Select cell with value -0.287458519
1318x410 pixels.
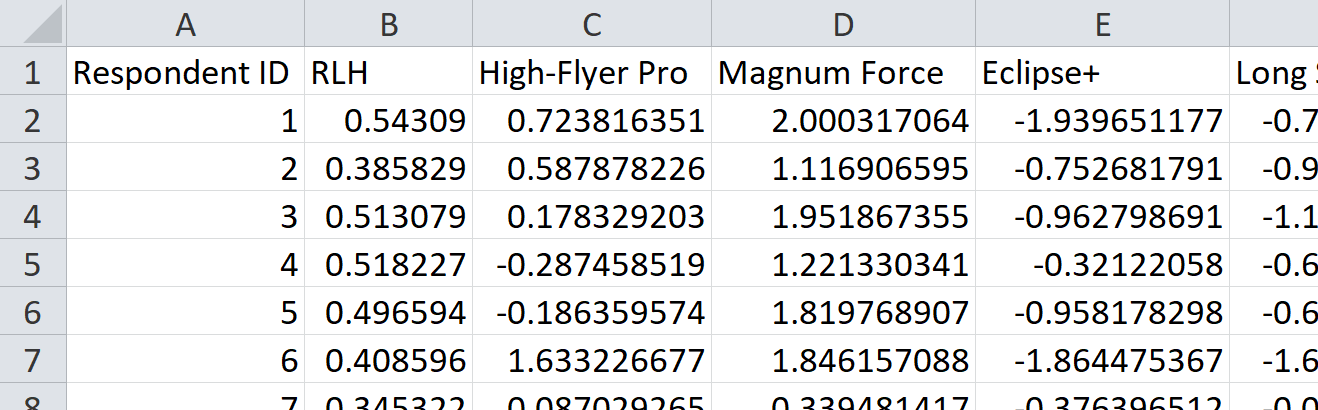point(592,265)
